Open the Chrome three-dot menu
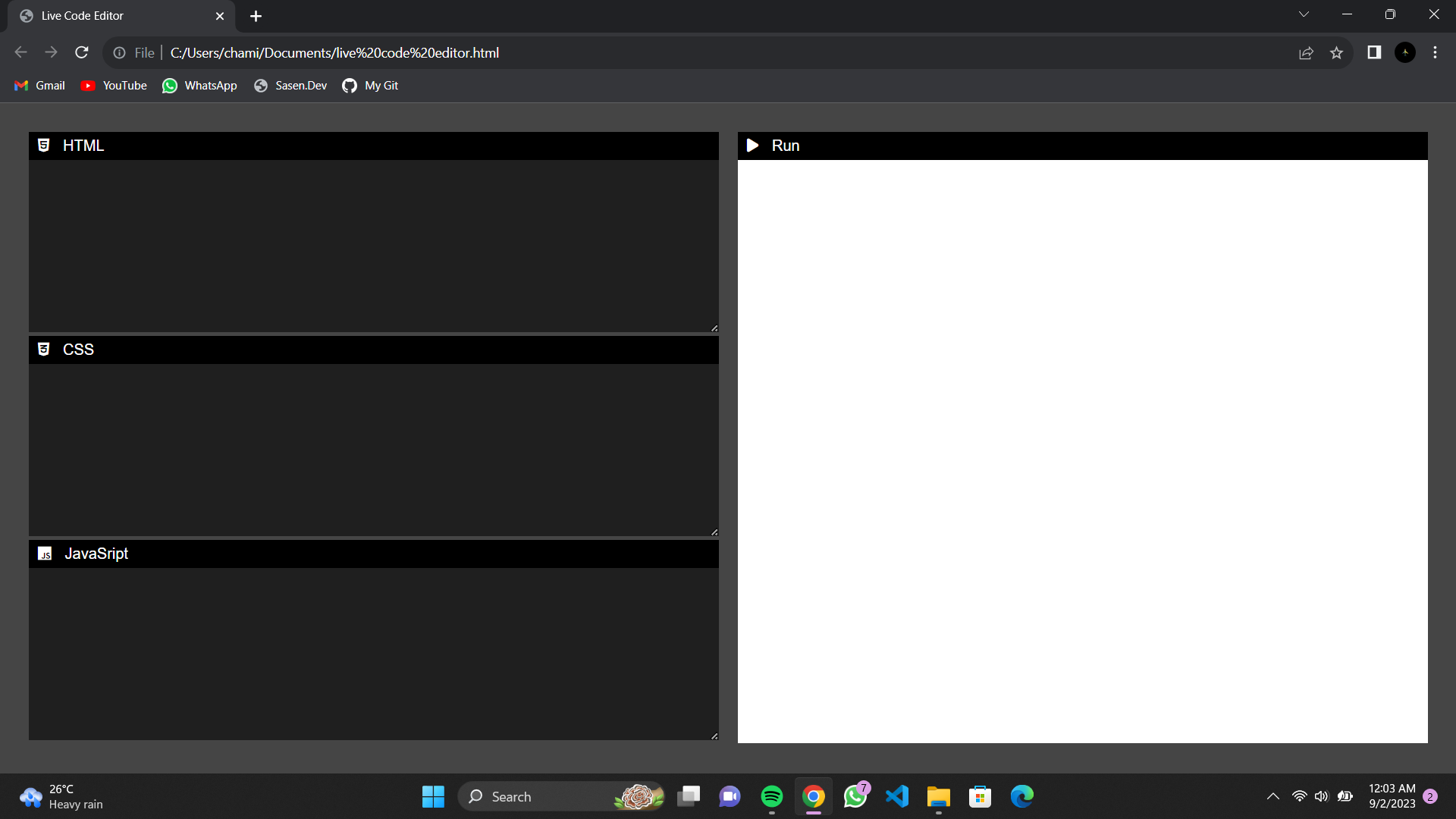The image size is (1456, 819). pyautogui.click(x=1435, y=52)
